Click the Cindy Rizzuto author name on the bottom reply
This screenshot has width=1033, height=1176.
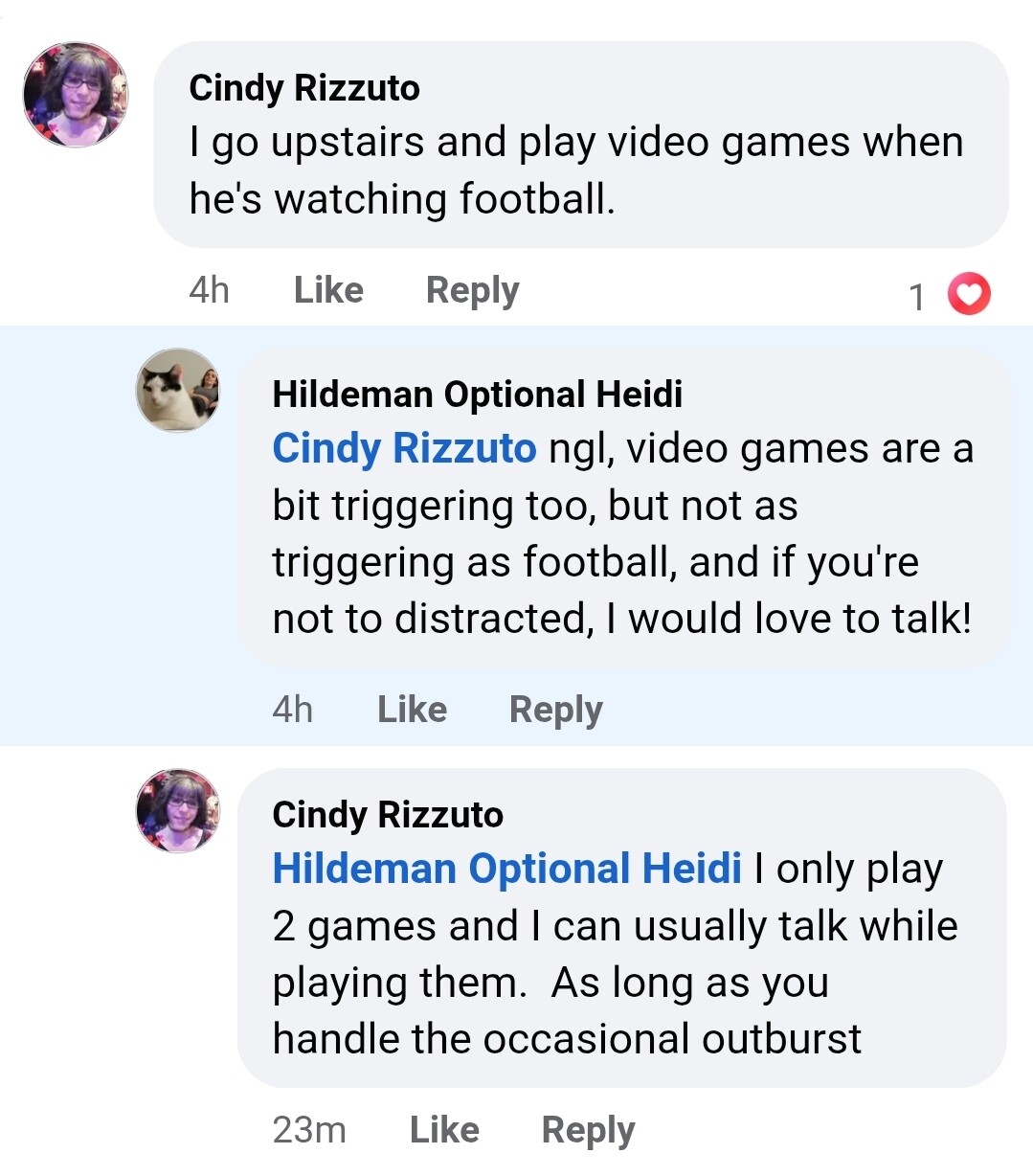[x=387, y=815]
